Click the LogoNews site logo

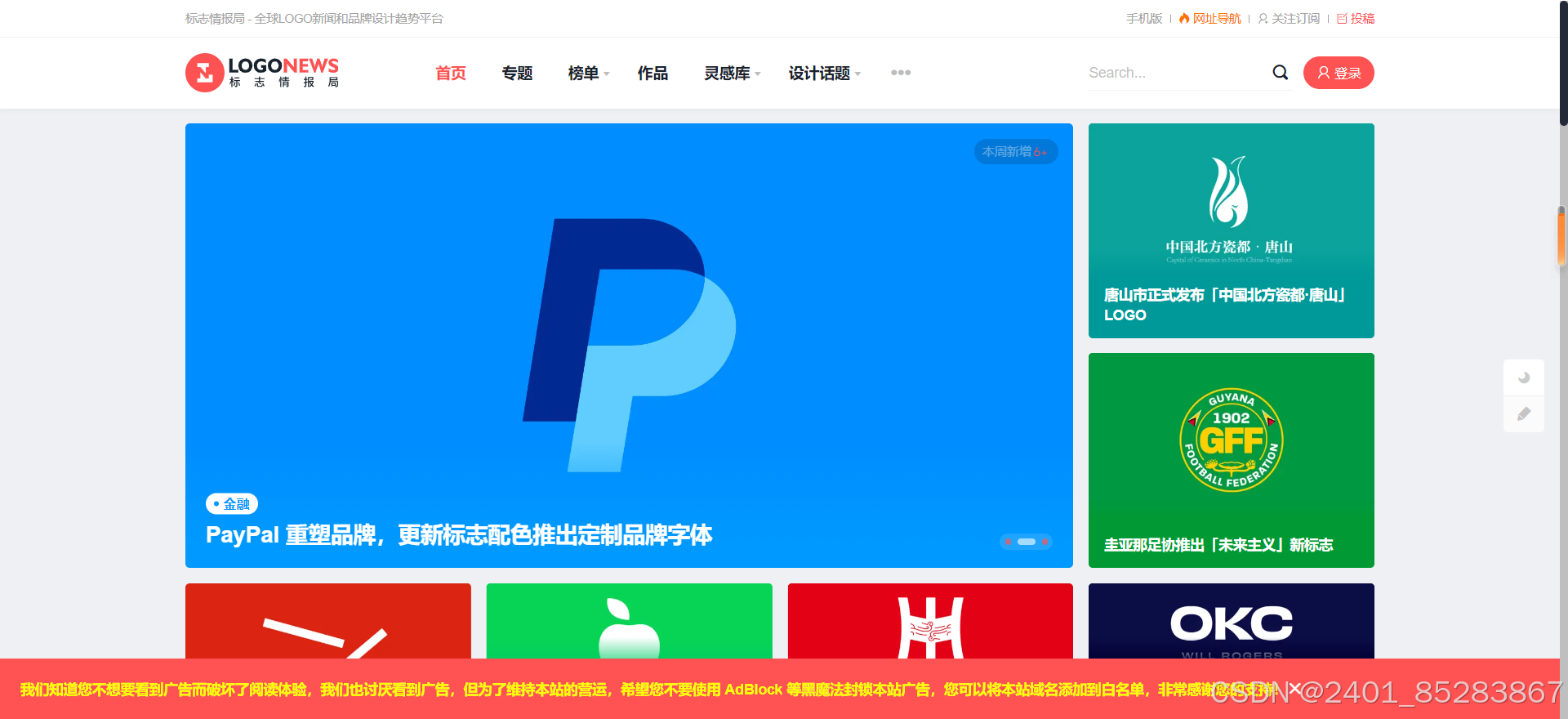262,73
